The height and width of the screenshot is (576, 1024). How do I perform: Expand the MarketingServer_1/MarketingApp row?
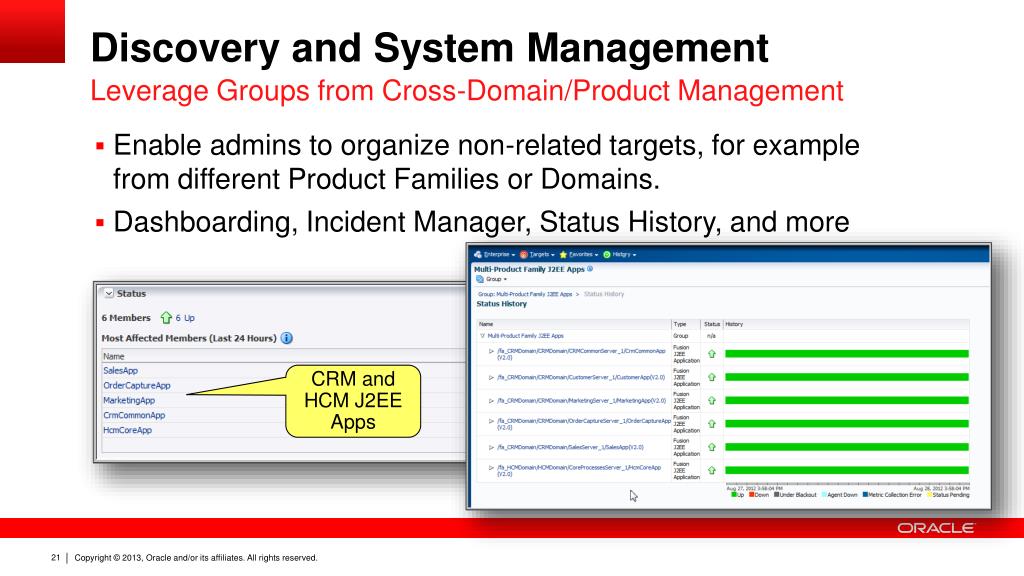point(492,401)
